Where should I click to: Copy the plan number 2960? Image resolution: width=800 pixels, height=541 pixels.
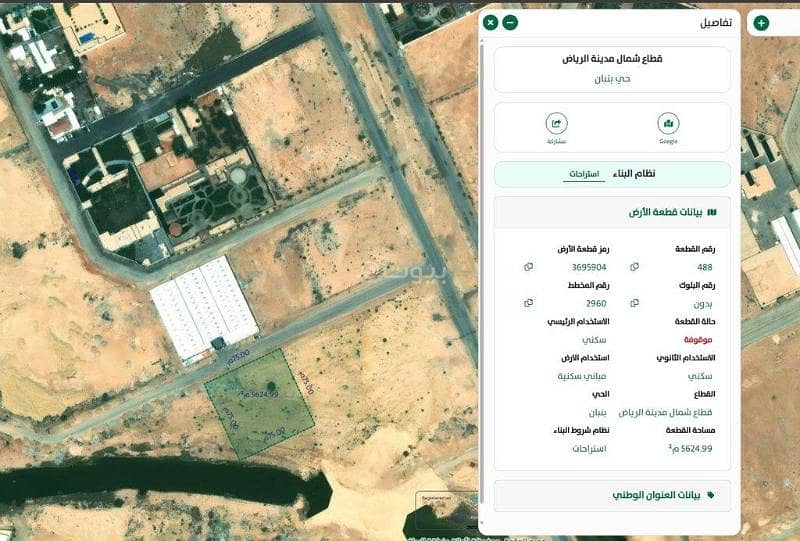[x=529, y=303]
